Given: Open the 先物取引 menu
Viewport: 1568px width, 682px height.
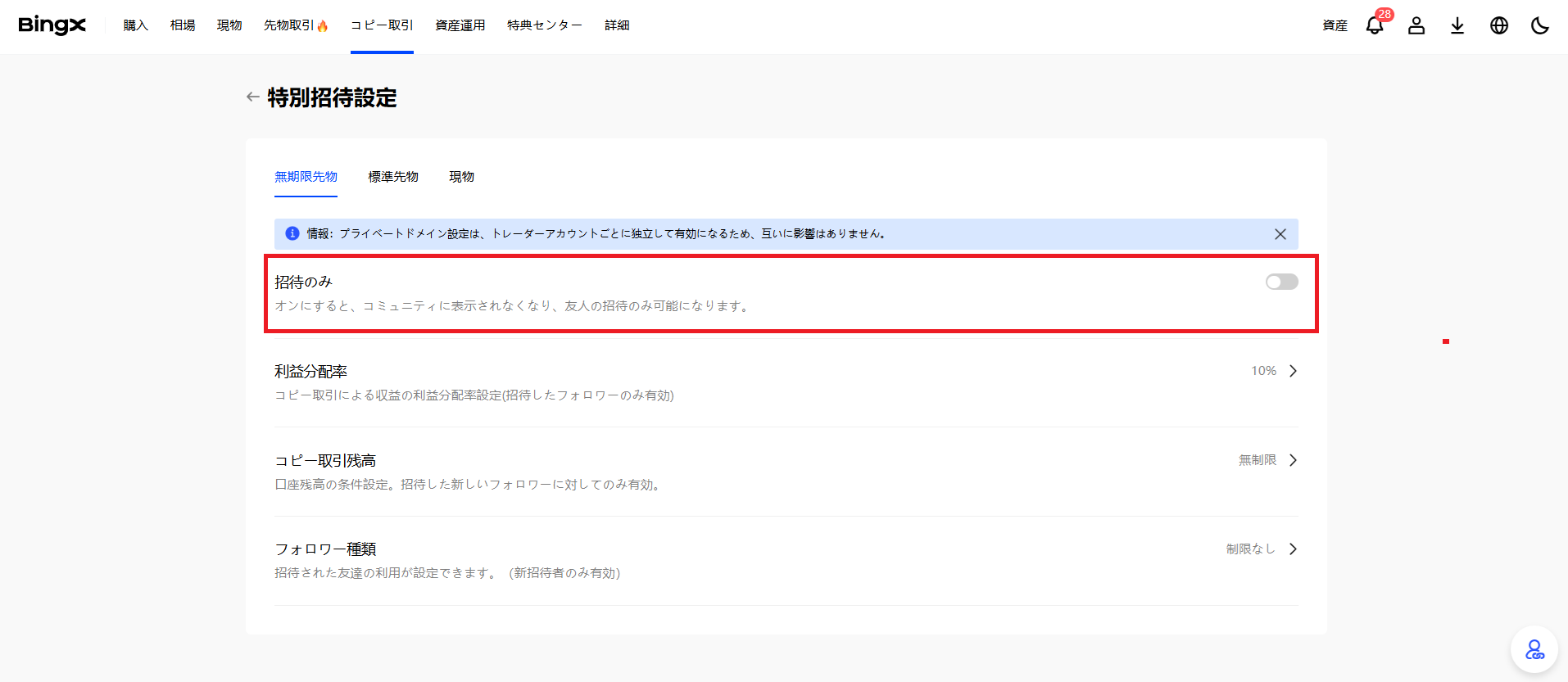Looking at the screenshot, I should point(295,25).
